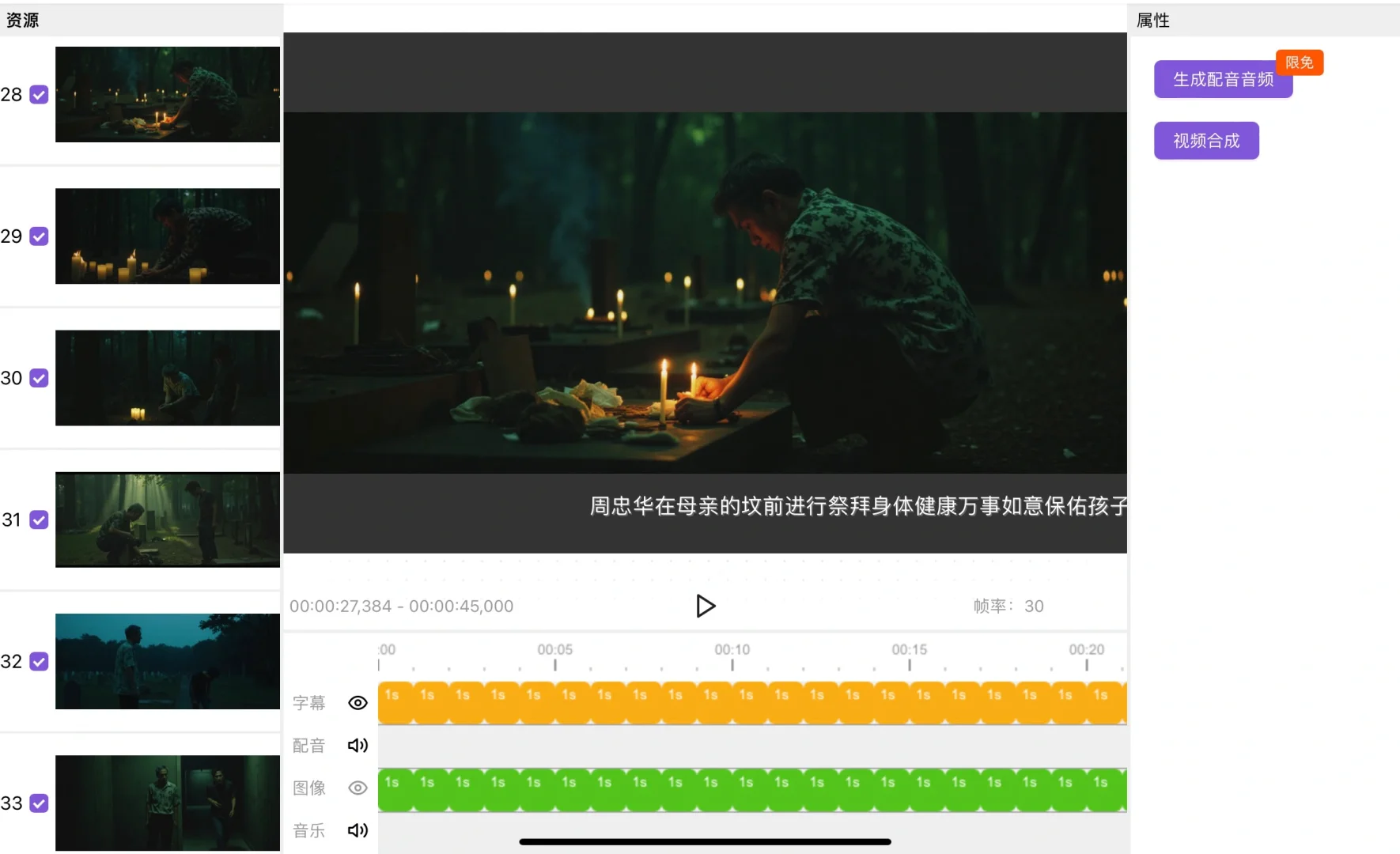Jump to the 00:15 ruler mark
Viewport: 1400px width, 854px height.
[x=910, y=650]
